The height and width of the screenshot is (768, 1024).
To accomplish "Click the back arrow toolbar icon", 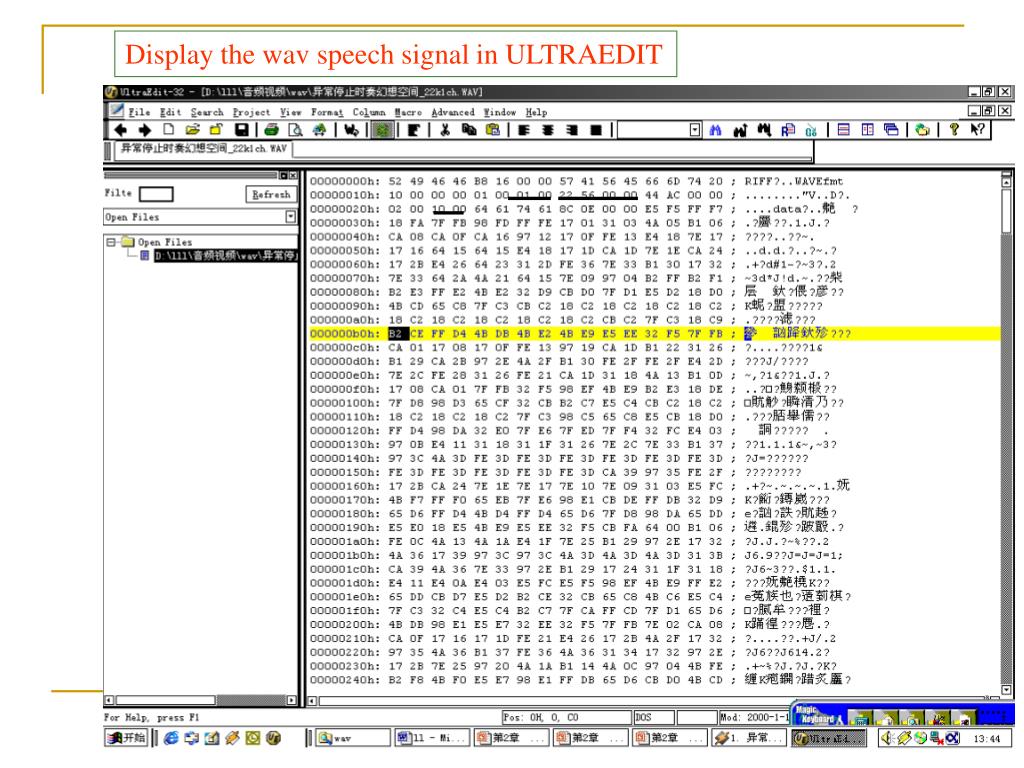I will click(x=121, y=130).
